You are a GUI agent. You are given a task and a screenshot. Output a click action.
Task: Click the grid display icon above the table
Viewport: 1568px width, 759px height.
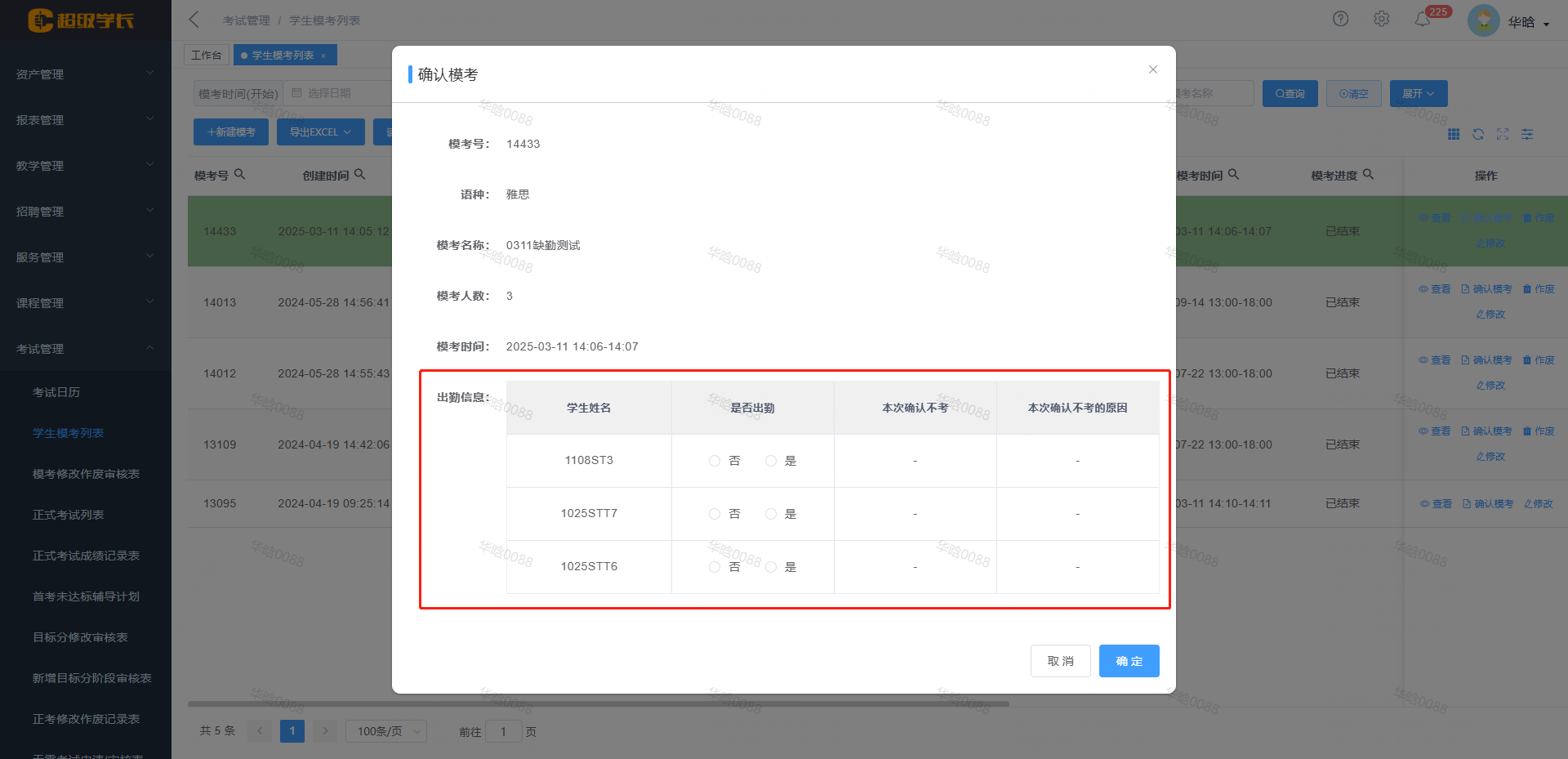1454,134
